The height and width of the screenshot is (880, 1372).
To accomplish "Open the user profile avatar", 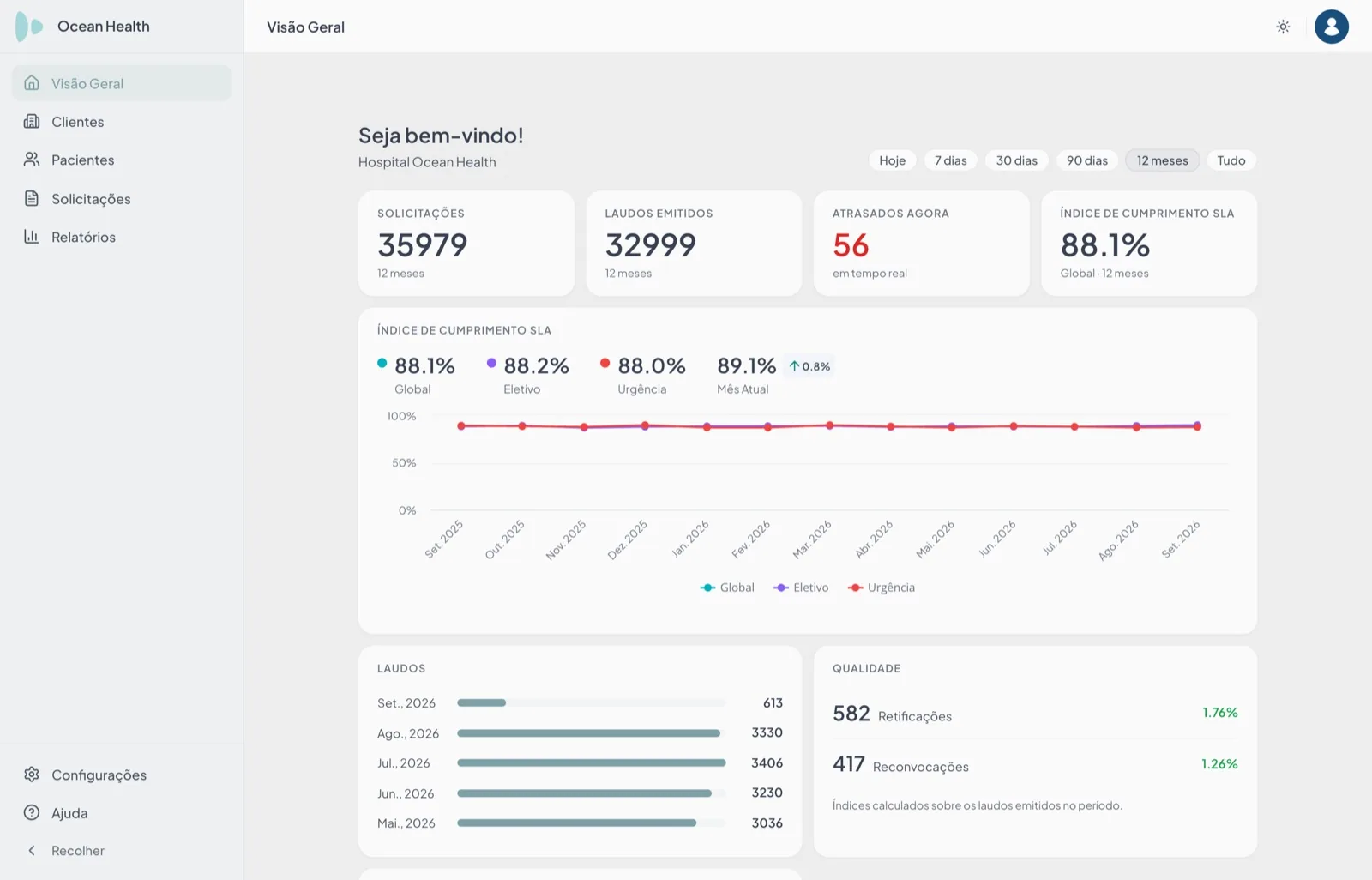I will pyautogui.click(x=1332, y=27).
